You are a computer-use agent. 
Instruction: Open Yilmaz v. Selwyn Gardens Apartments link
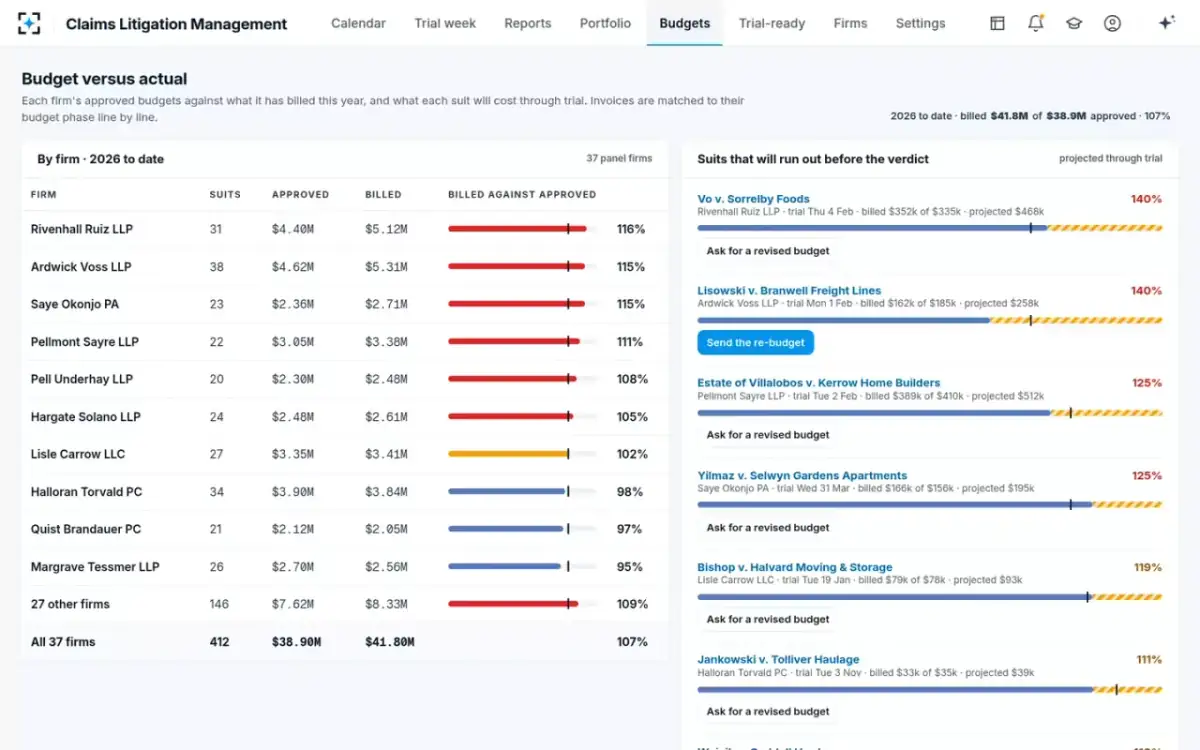click(x=802, y=475)
